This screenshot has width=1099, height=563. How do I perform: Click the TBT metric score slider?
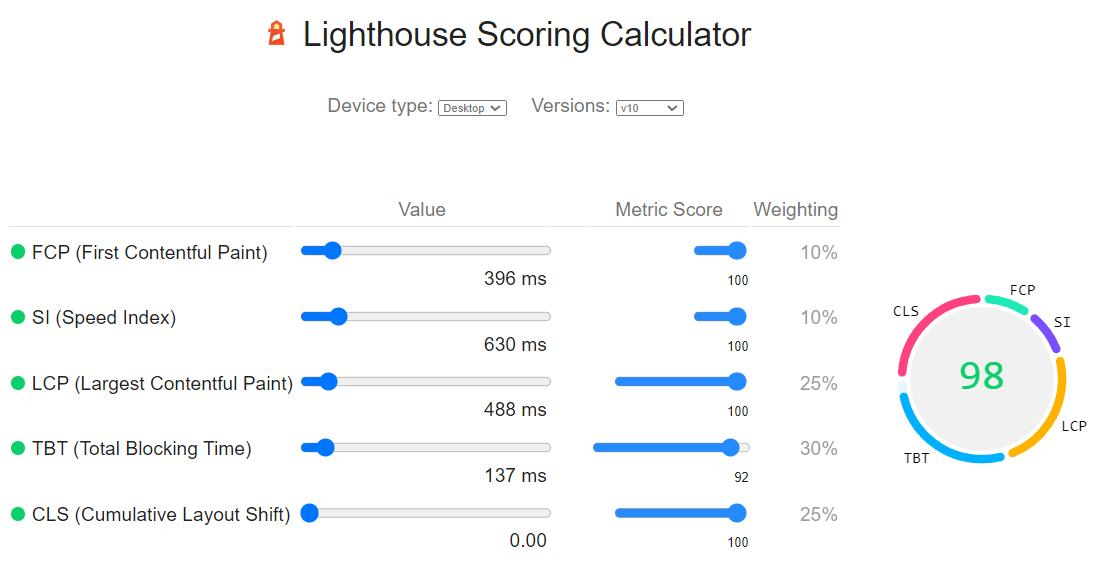tap(670, 447)
